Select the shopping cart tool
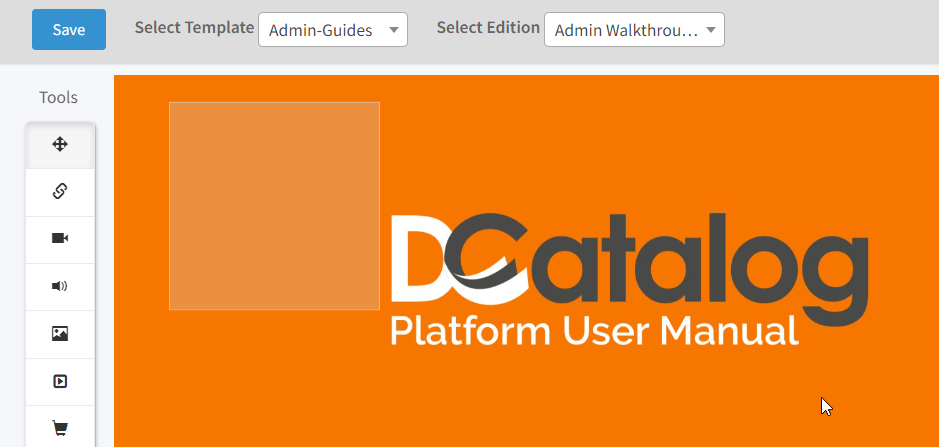Viewport: 939px width, 447px height. pyautogui.click(x=60, y=427)
